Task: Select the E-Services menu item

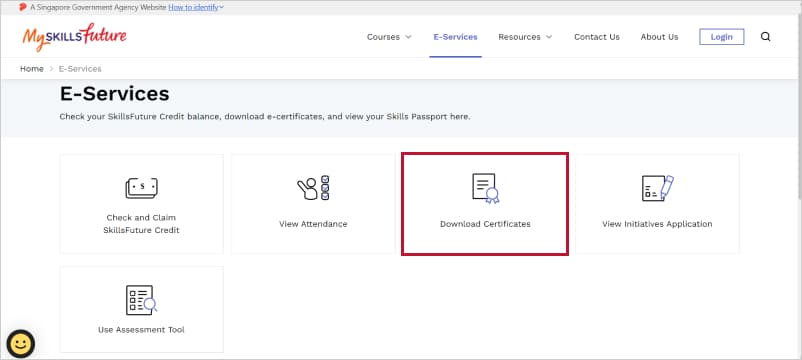Action: pos(455,37)
